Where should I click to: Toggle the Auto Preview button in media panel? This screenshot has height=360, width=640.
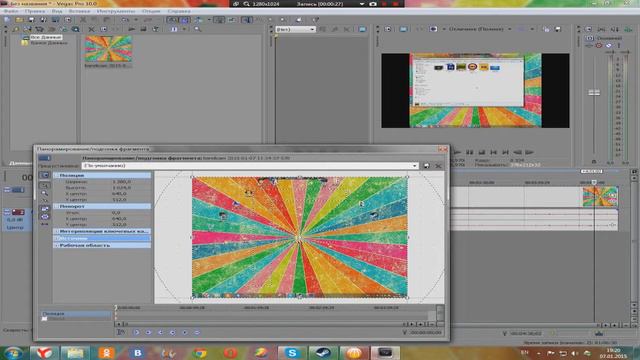(156, 29)
